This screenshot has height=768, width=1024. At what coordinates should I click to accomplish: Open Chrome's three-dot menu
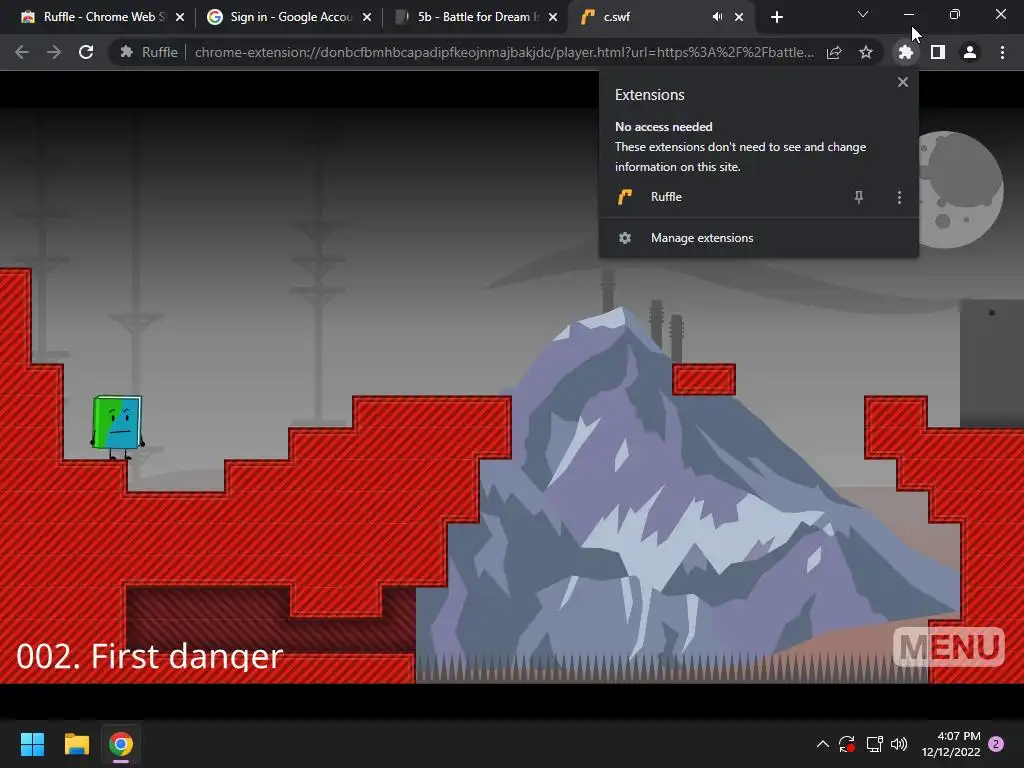[1002, 52]
